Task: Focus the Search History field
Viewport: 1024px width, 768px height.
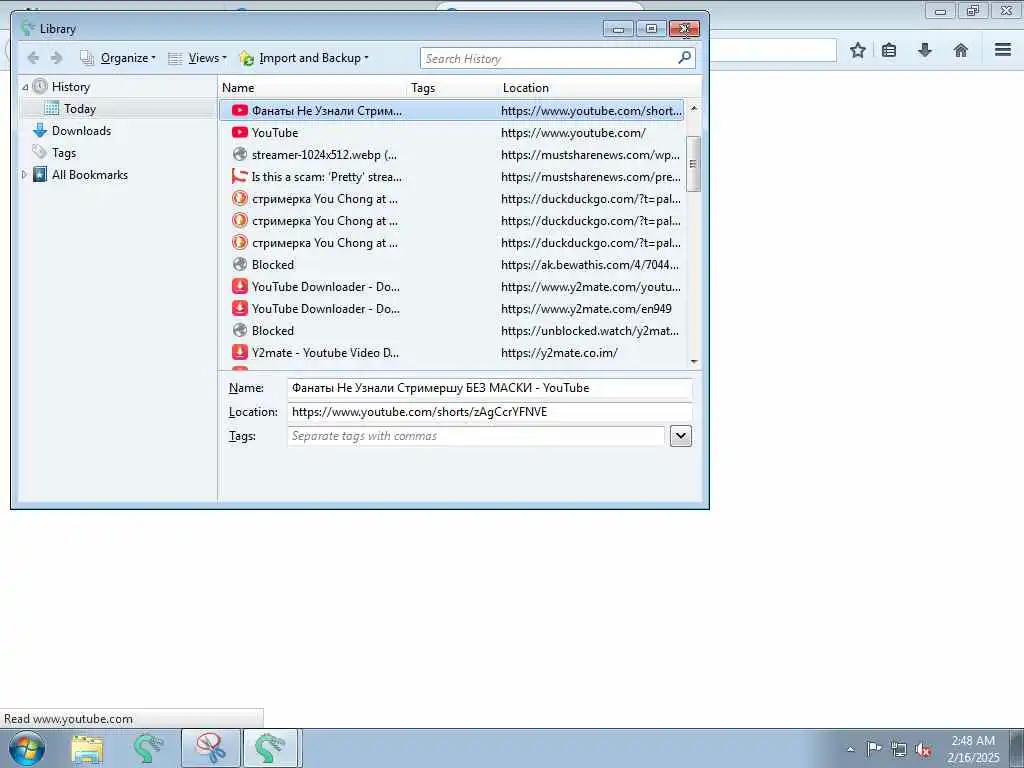Action: pos(549,59)
